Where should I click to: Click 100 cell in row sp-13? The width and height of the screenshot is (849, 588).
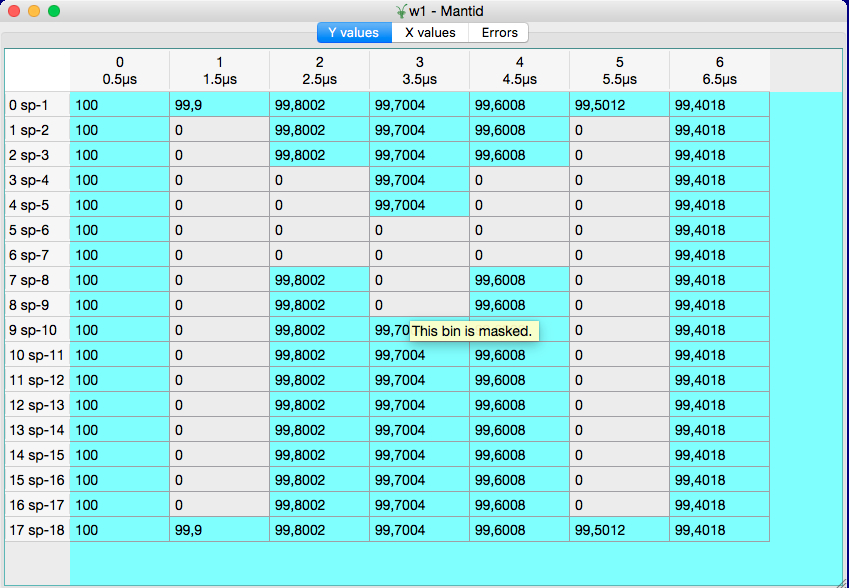[x=120, y=405]
